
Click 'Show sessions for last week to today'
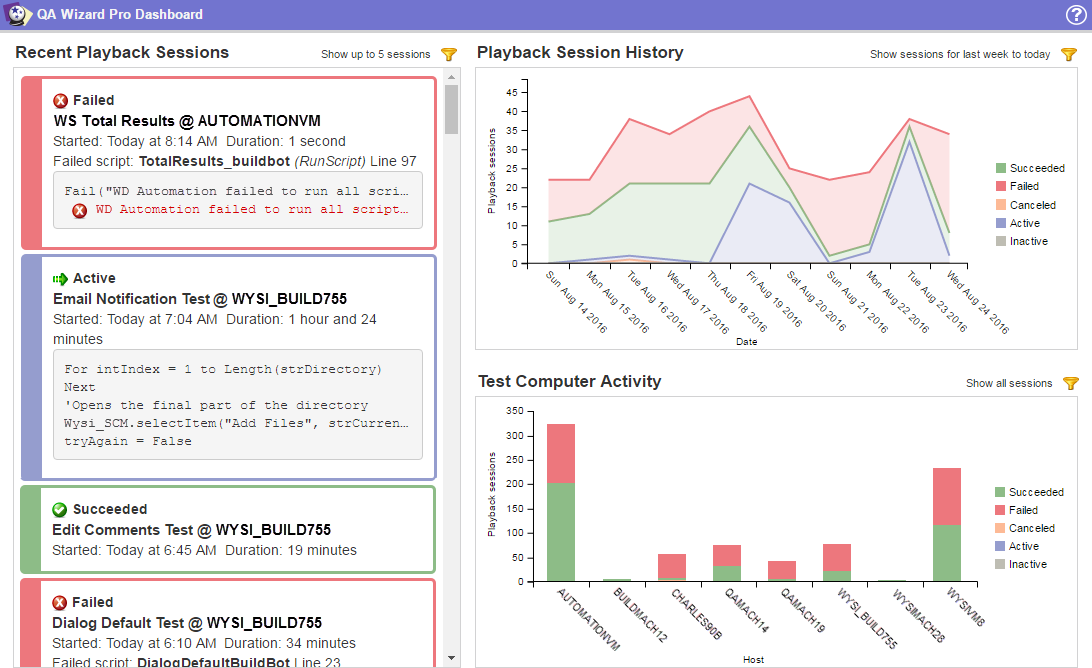959,54
